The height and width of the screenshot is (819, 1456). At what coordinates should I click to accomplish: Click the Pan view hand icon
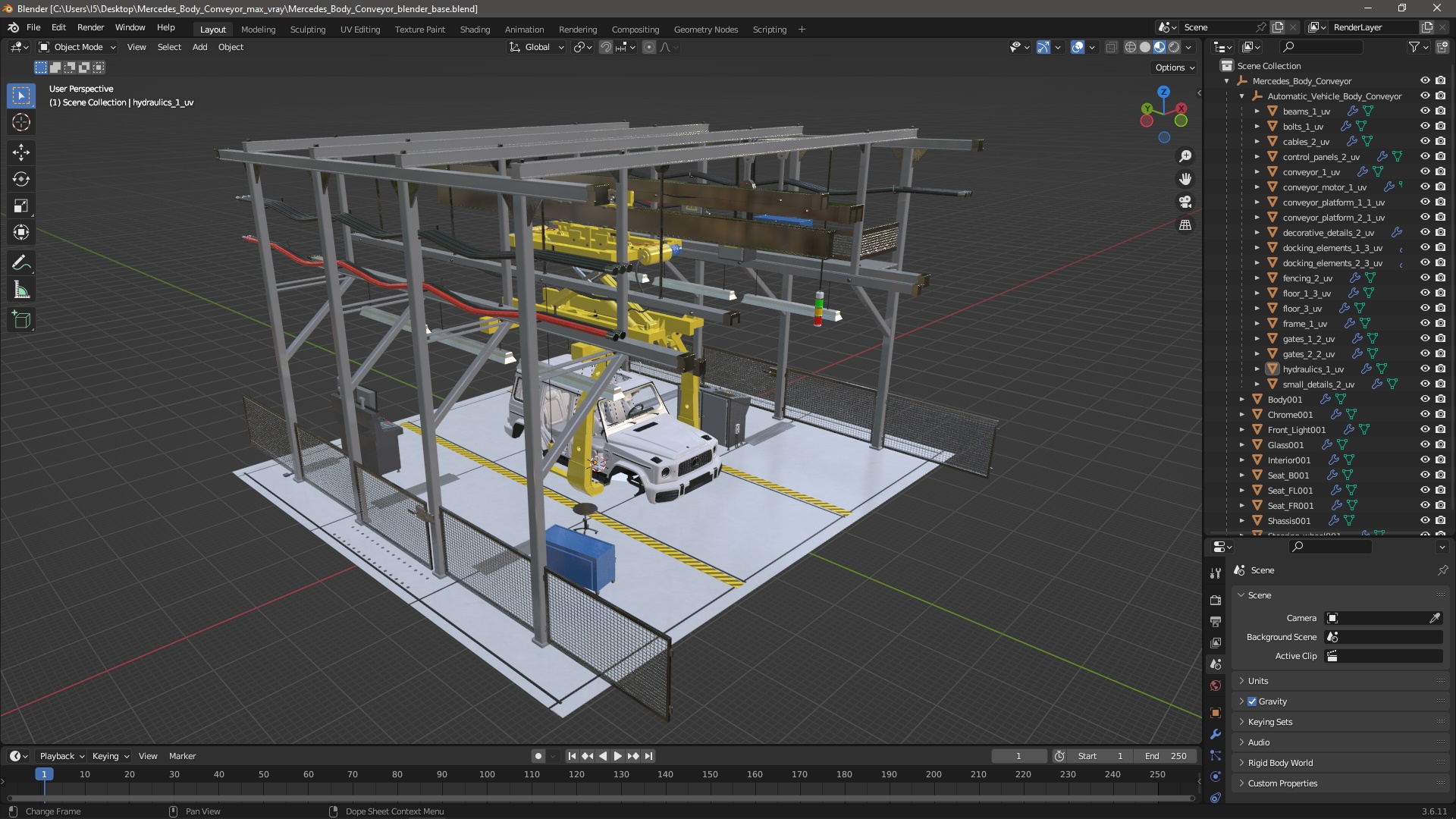(1185, 179)
